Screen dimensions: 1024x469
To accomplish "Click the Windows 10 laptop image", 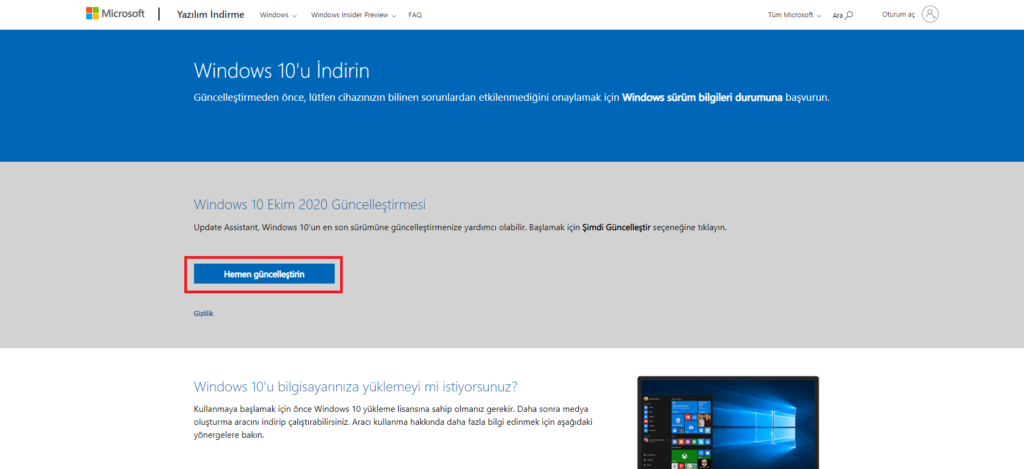I will coord(728,422).
